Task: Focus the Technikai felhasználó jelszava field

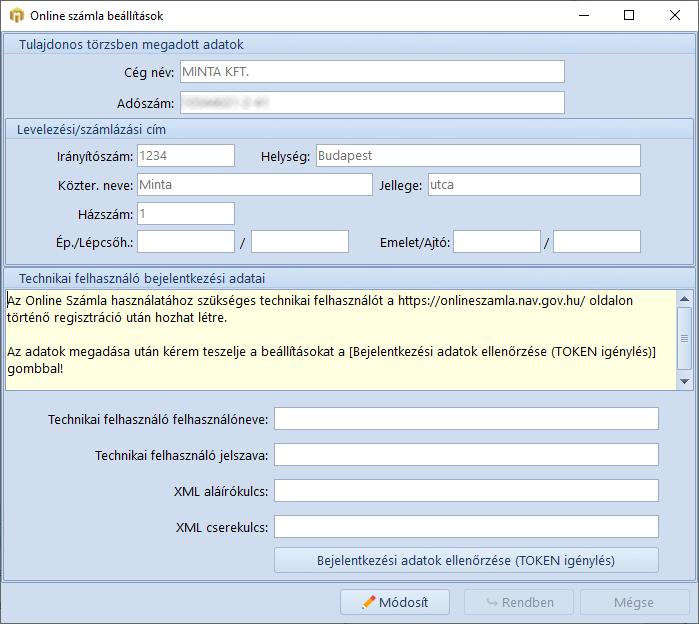Action: pyautogui.click(x=466, y=455)
